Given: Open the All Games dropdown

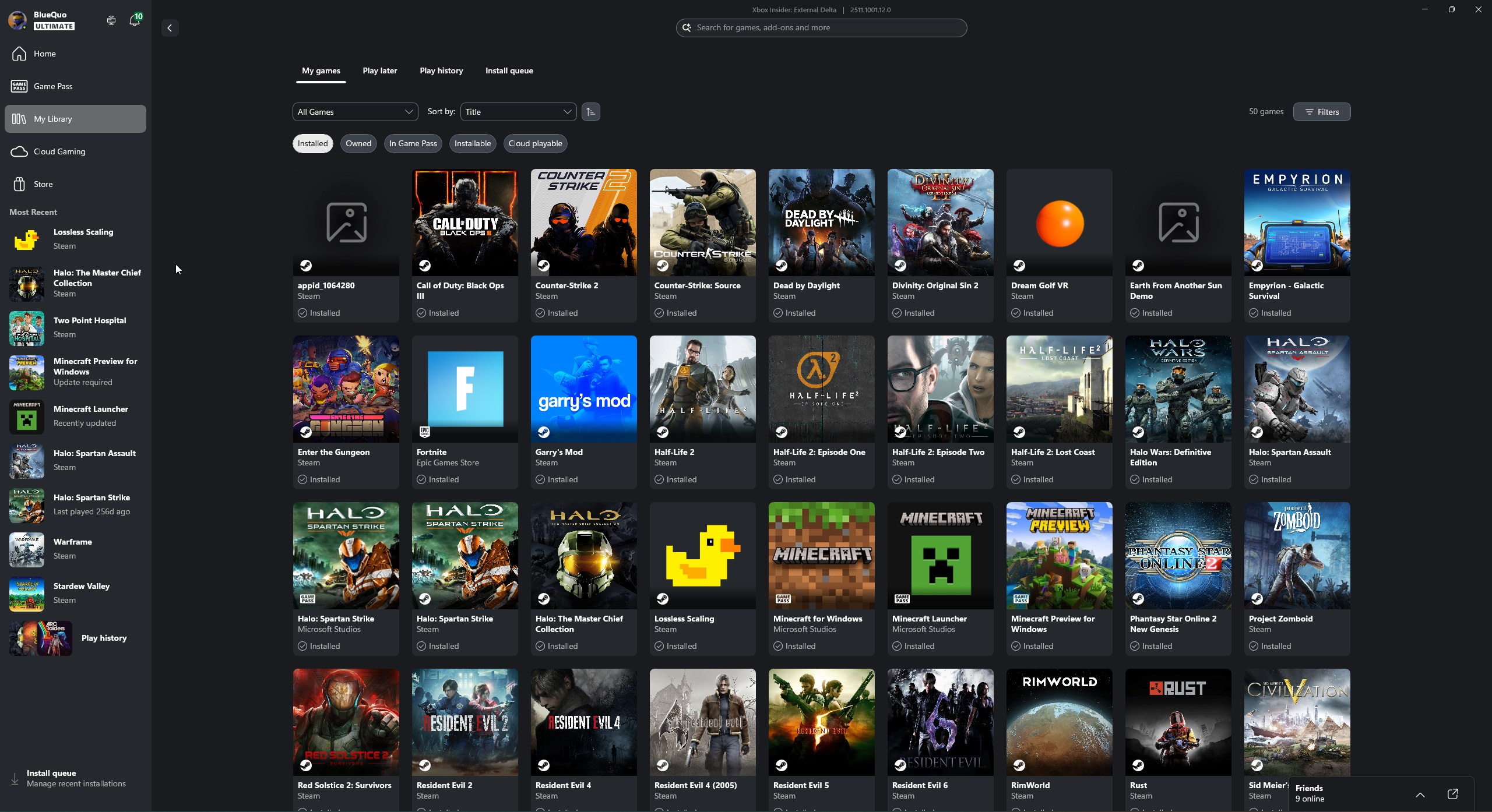Looking at the screenshot, I should pyautogui.click(x=355, y=111).
